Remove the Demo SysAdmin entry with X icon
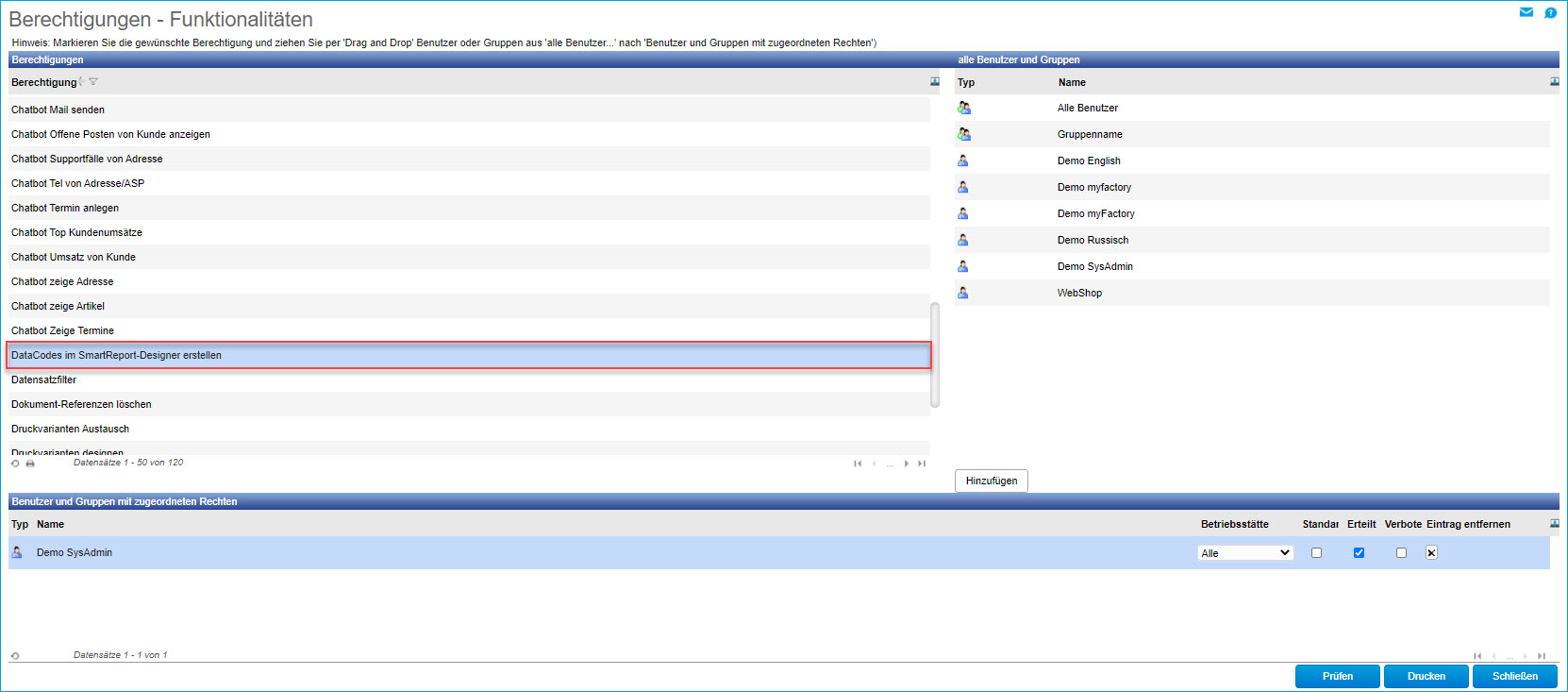This screenshot has height=692, width=1568. pos(1431,553)
